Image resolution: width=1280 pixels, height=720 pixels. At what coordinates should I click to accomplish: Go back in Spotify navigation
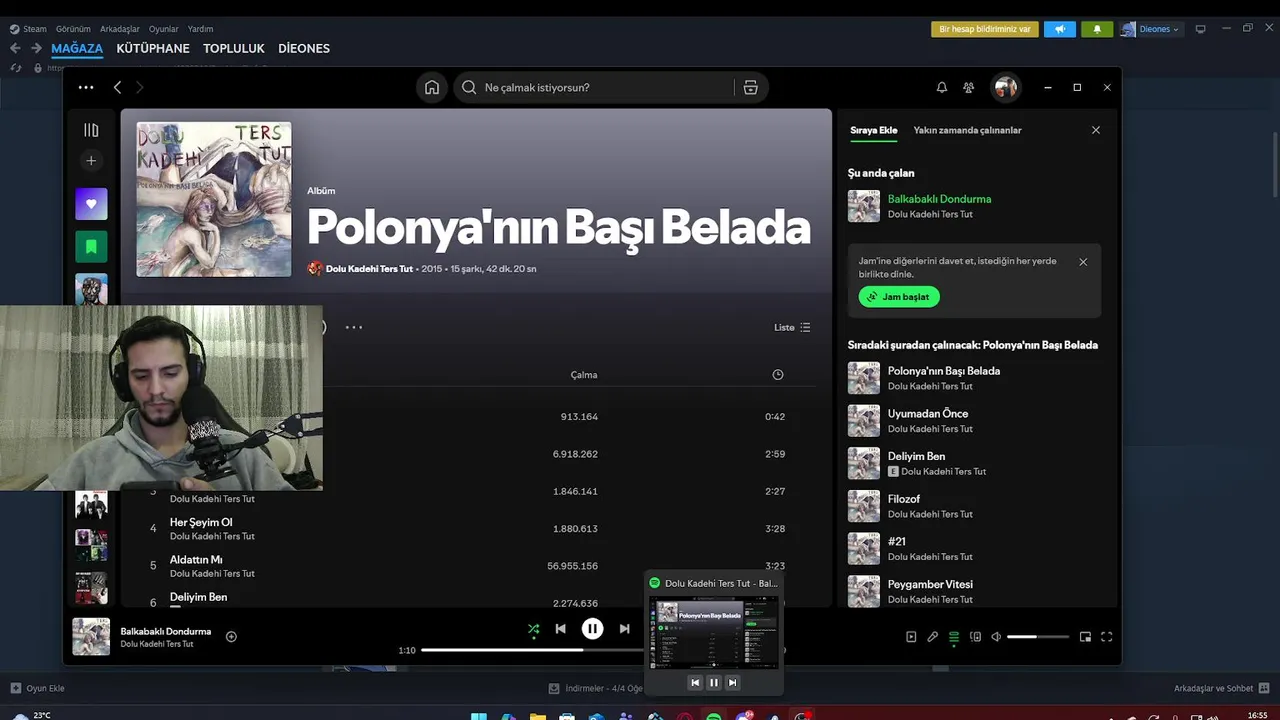point(117,88)
